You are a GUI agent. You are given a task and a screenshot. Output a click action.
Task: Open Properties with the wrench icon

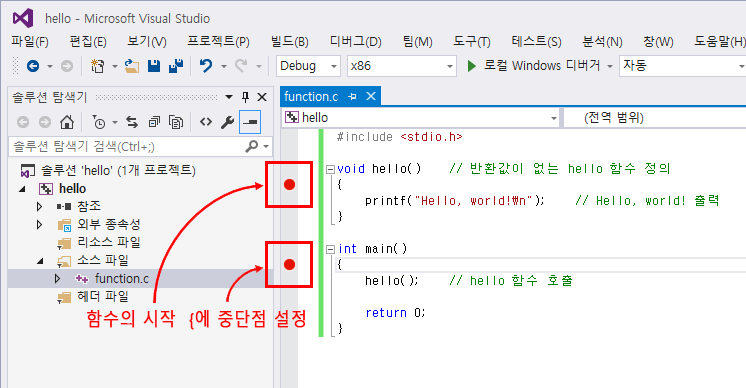(227, 122)
